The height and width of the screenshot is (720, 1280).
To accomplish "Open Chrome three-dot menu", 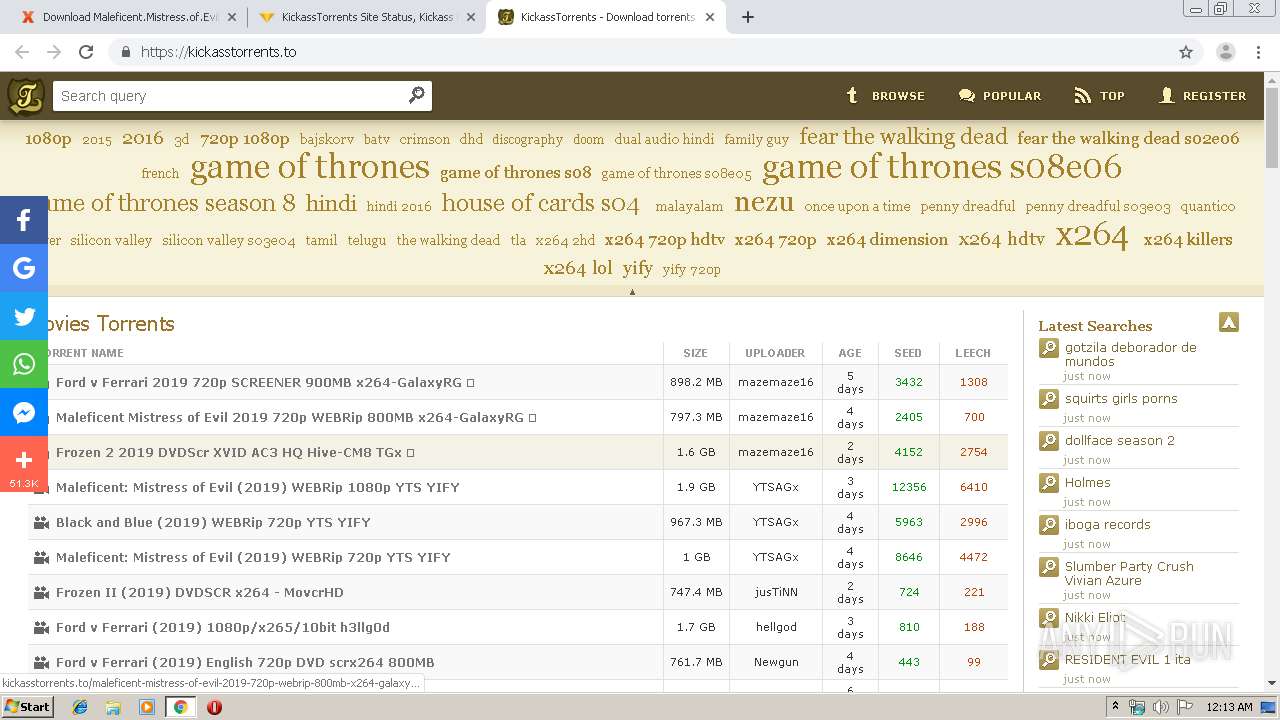I will [x=1258, y=52].
